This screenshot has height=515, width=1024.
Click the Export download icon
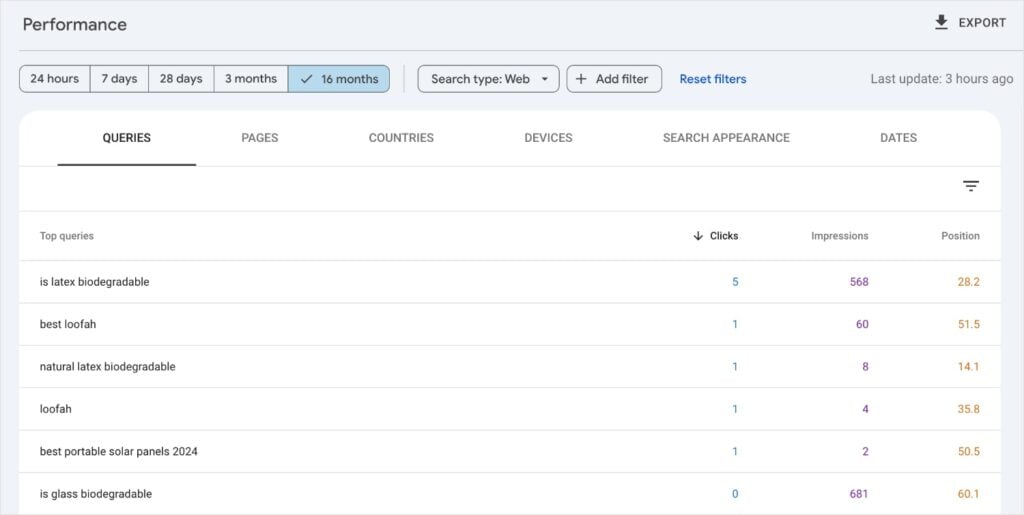click(x=941, y=22)
